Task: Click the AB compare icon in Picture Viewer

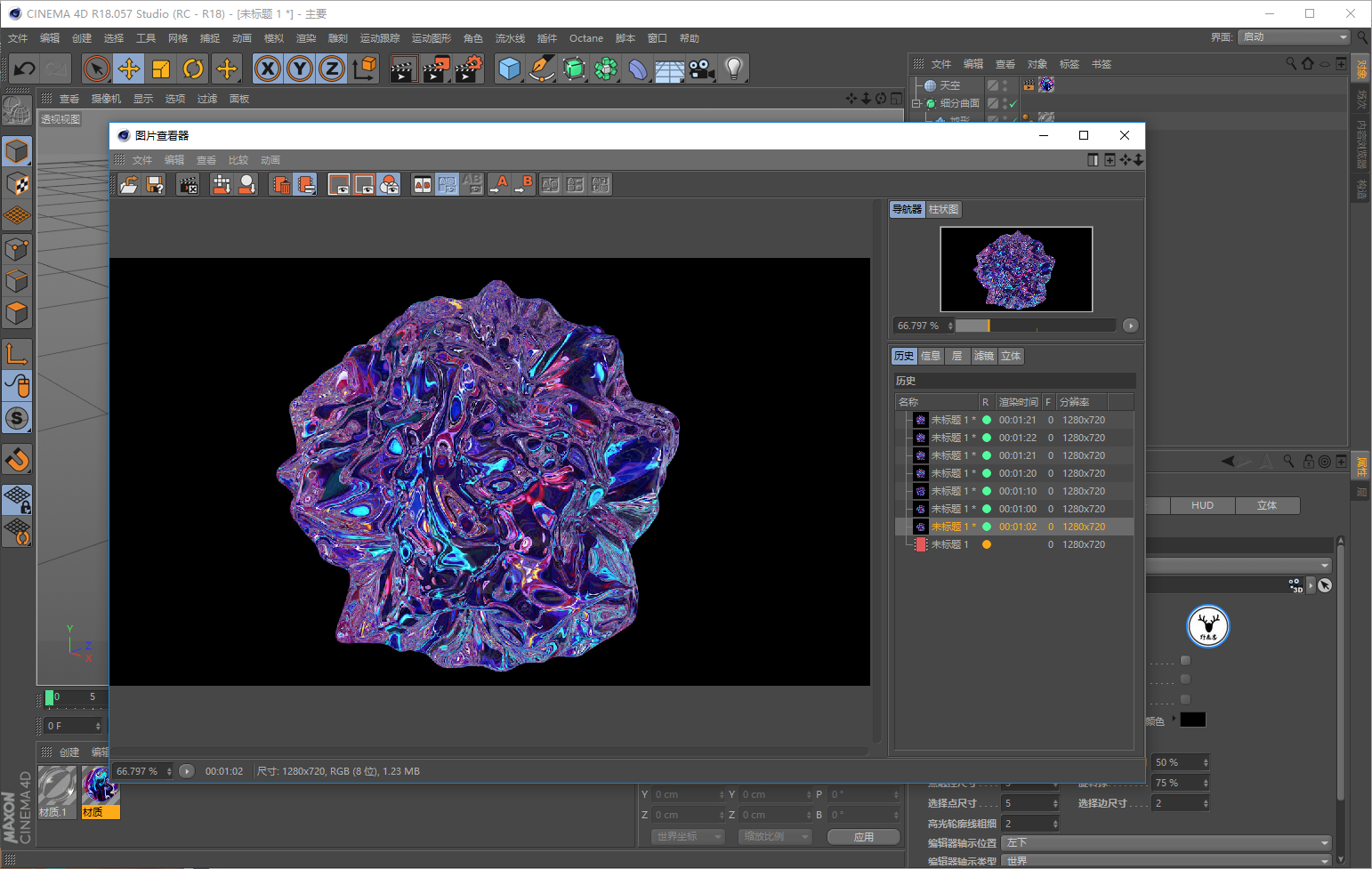Action: [423, 184]
